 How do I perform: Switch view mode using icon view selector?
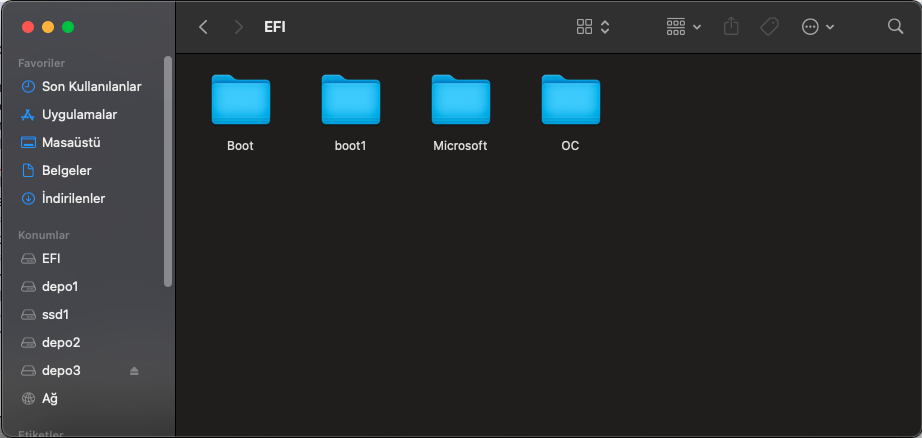tap(593, 27)
